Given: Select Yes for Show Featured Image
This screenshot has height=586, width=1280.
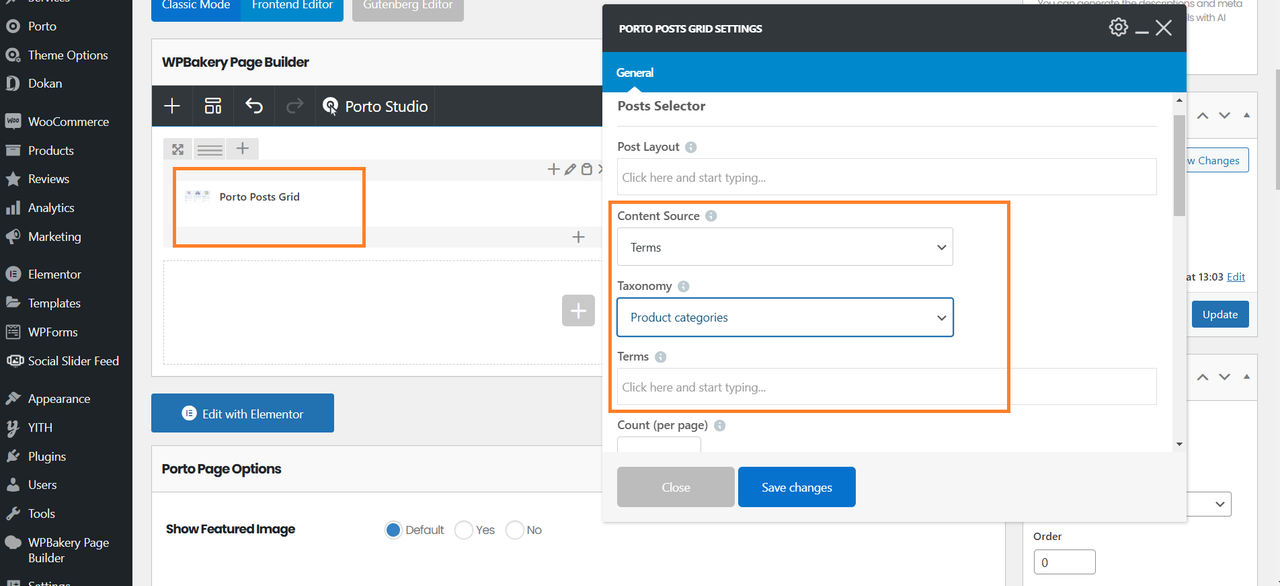Looking at the screenshot, I should (x=463, y=530).
